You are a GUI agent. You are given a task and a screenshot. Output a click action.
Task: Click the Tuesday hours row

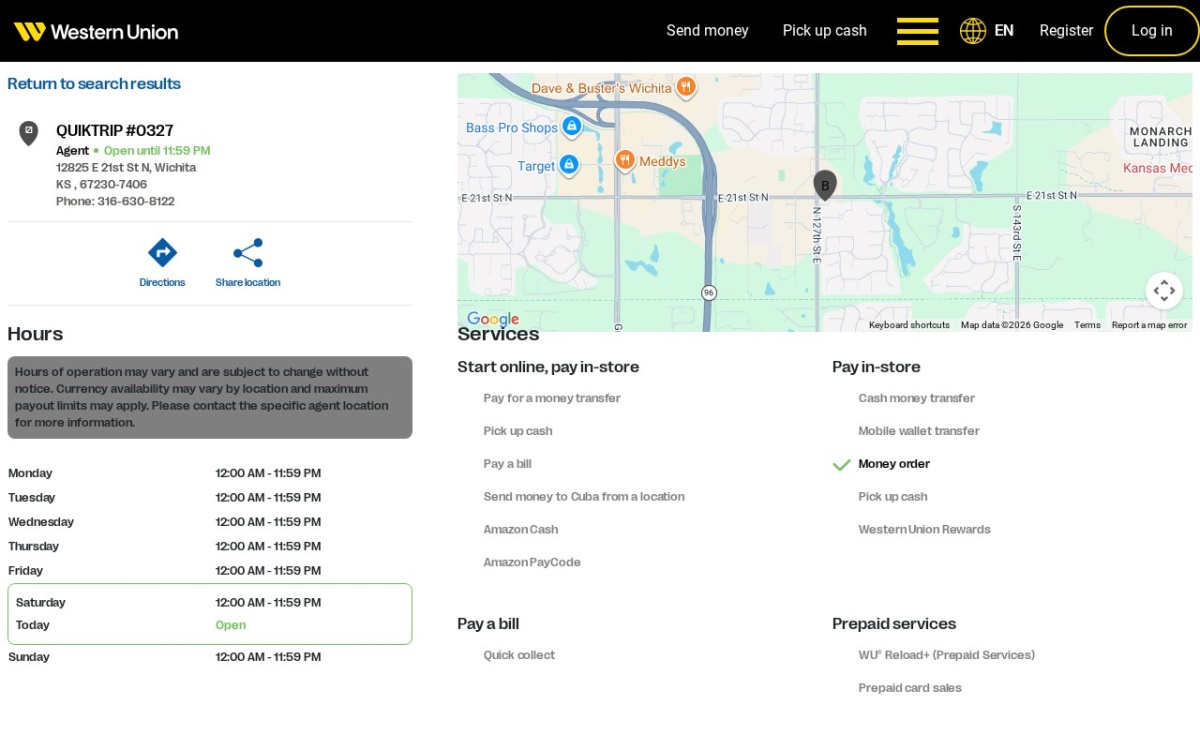210,498
